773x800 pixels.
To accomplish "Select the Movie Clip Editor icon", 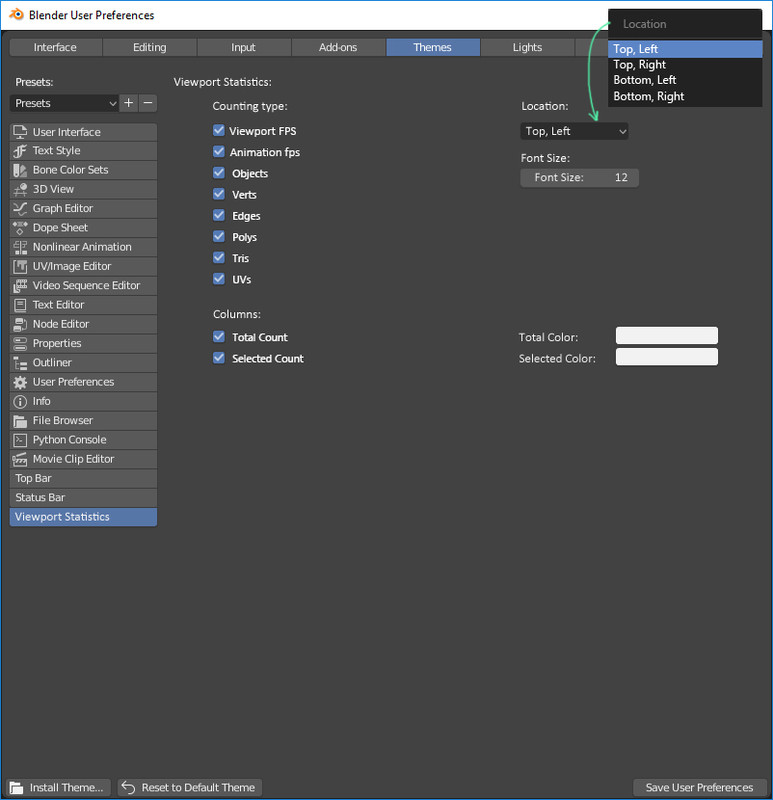I will tap(20, 460).
